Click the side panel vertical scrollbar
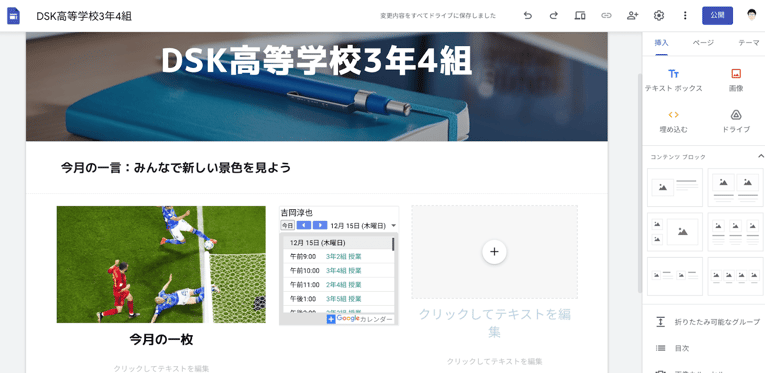765x373 pixels. [x=640, y=183]
